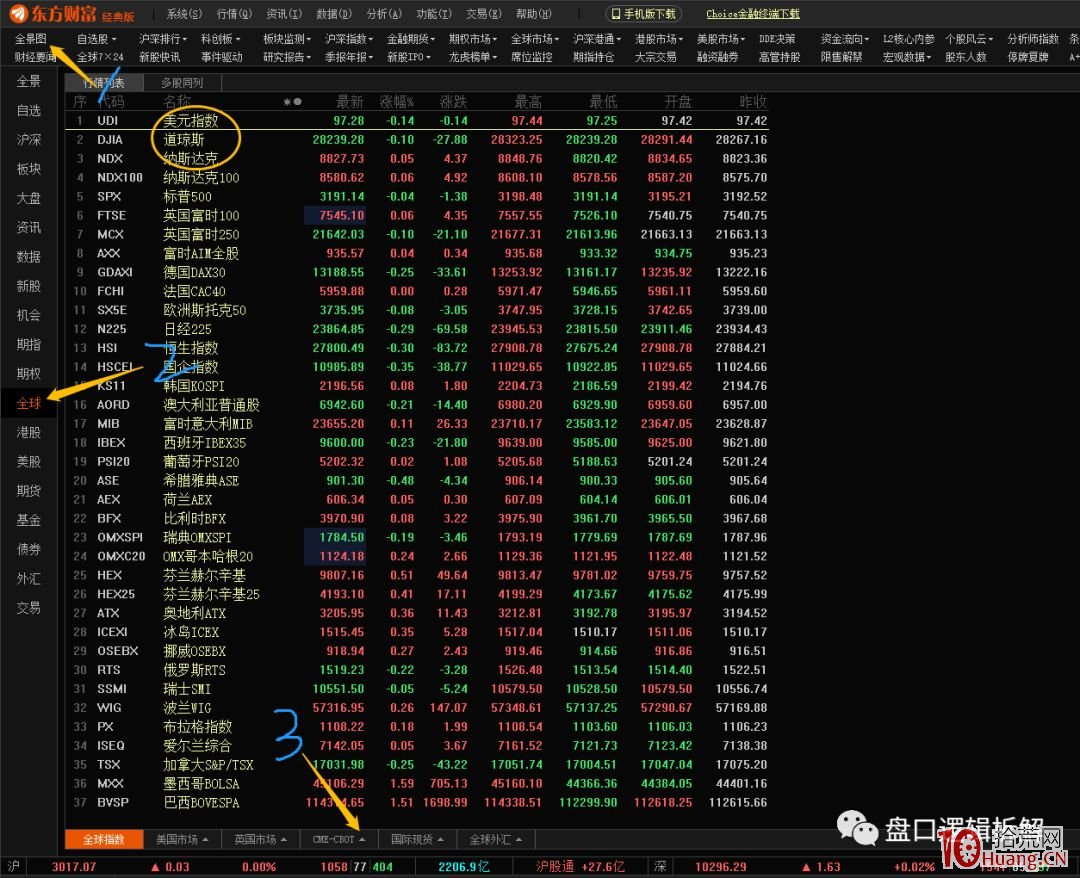Open 限售解禁
This screenshot has height=878, width=1080.
coord(842,57)
